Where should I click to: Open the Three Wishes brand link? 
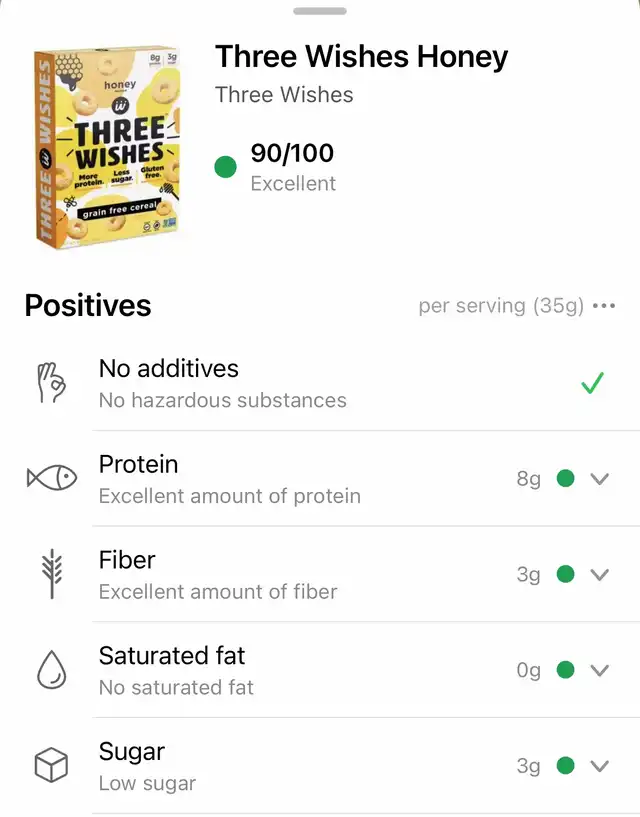coord(284,95)
